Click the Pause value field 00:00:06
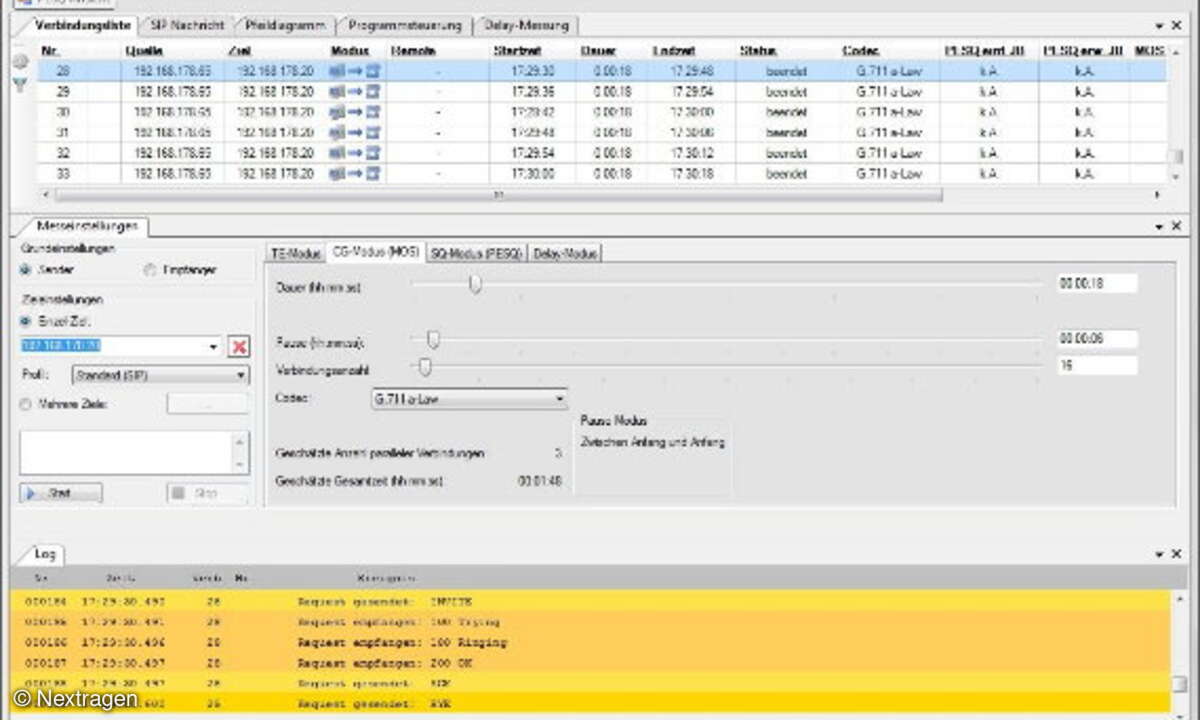This screenshot has height=720, width=1200. pos(1097,339)
